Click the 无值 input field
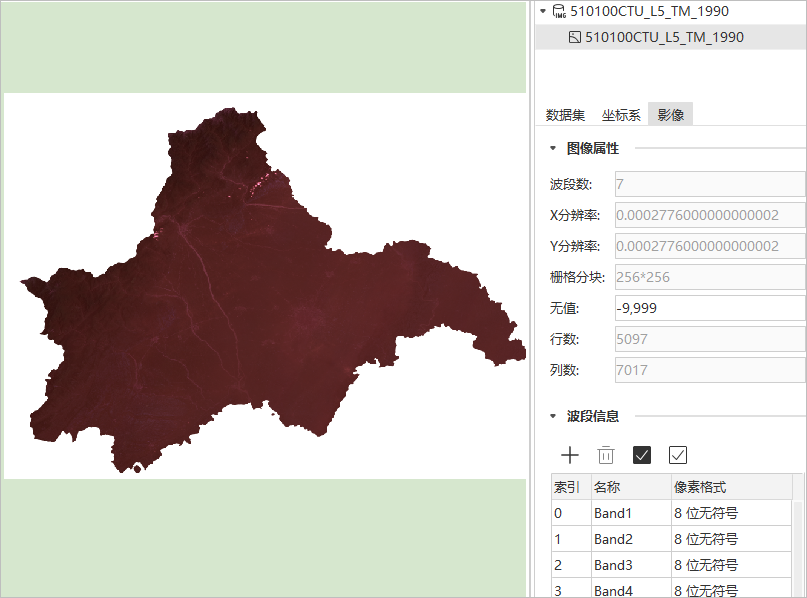807x598 pixels. tap(709, 308)
